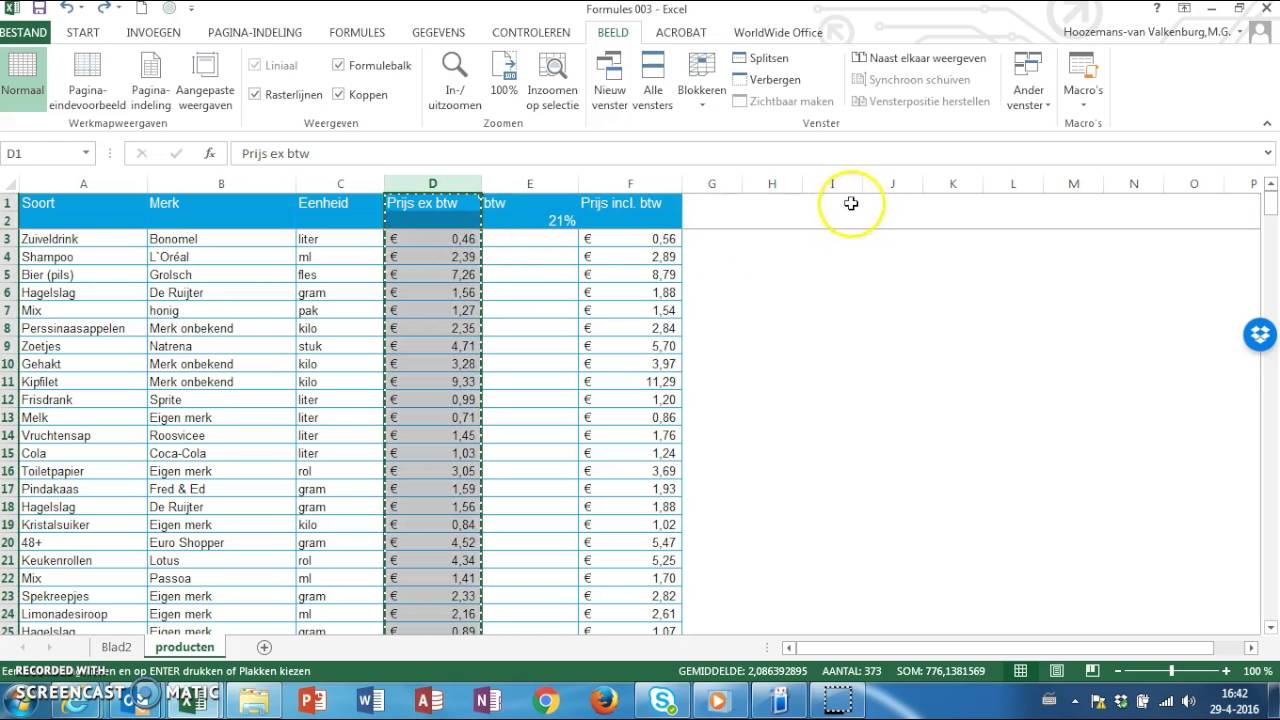Set zoom to 100% via ribbon

[504, 75]
